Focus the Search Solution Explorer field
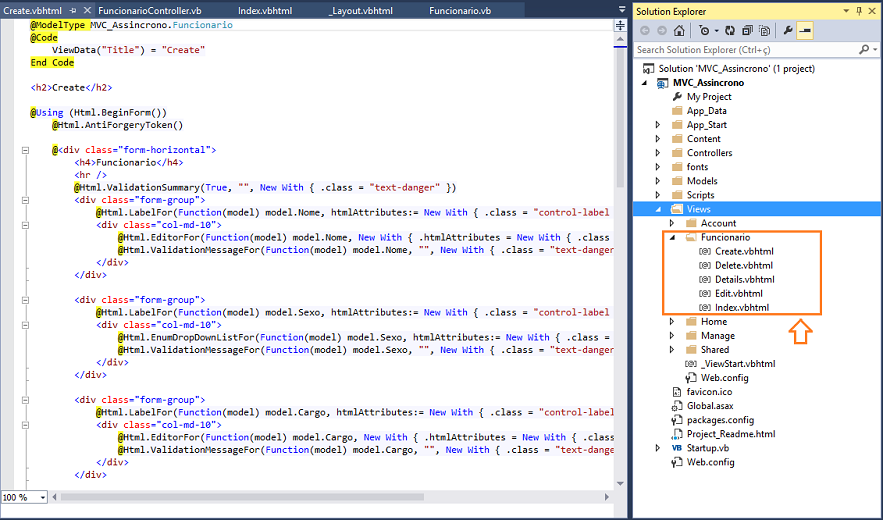Viewport: 883px width, 520px height. (x=746, y=50)
